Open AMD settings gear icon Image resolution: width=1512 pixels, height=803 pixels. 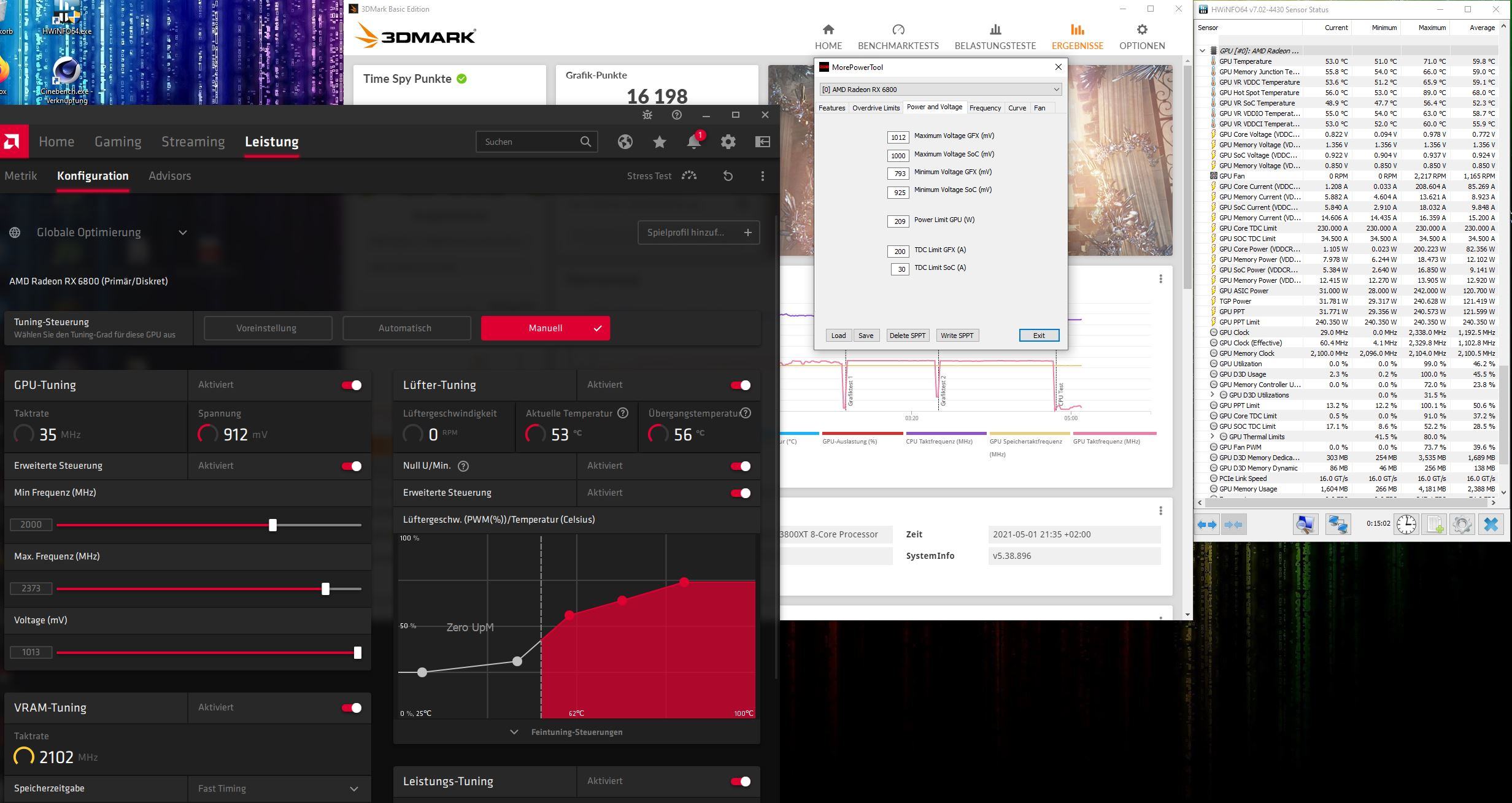click(x=728, y=142)
